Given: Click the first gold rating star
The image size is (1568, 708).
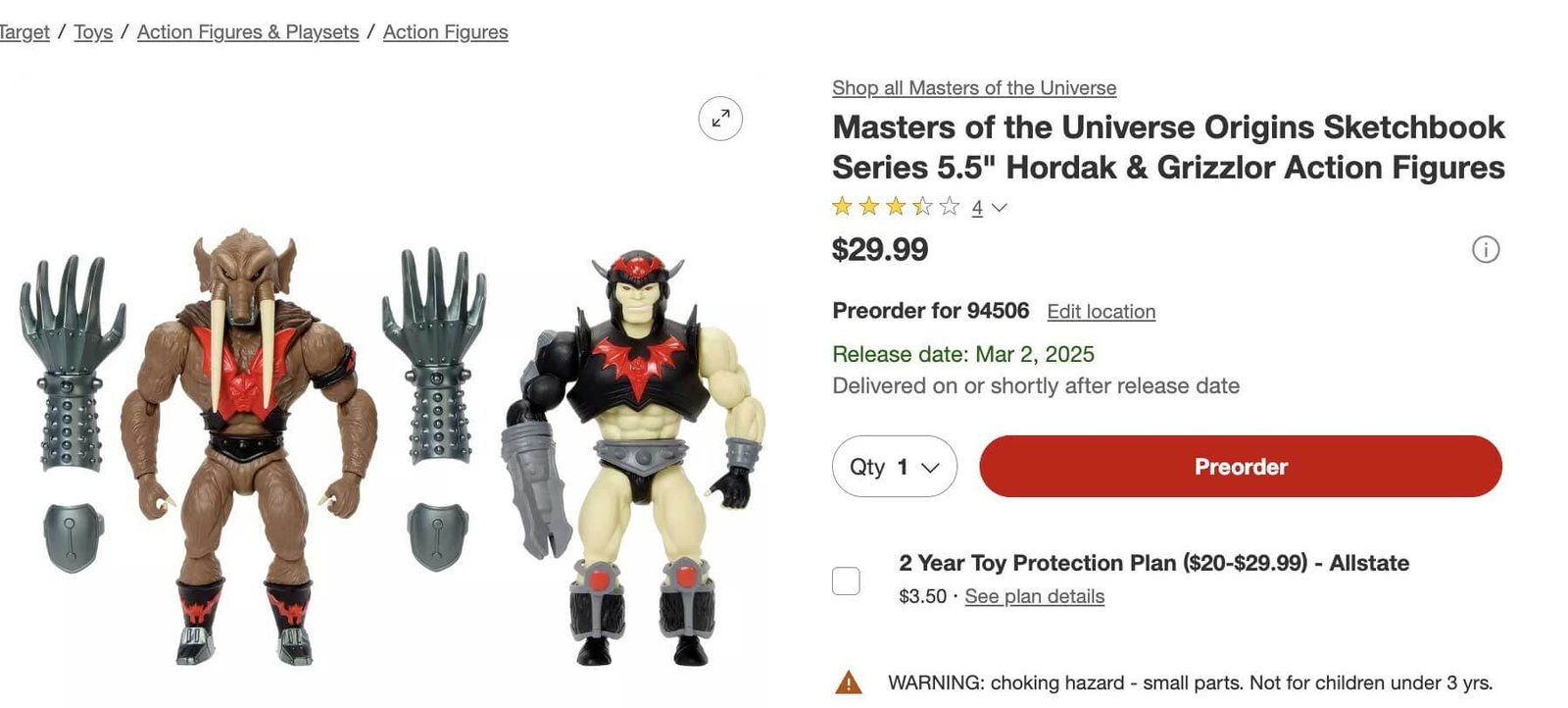Looking at the screenshot, I should click(x=840, y=207).
